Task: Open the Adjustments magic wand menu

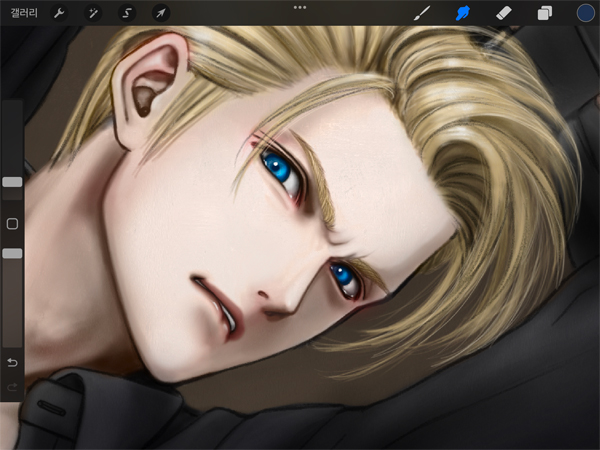Action: pyautogui.click(x=93, y=13)
